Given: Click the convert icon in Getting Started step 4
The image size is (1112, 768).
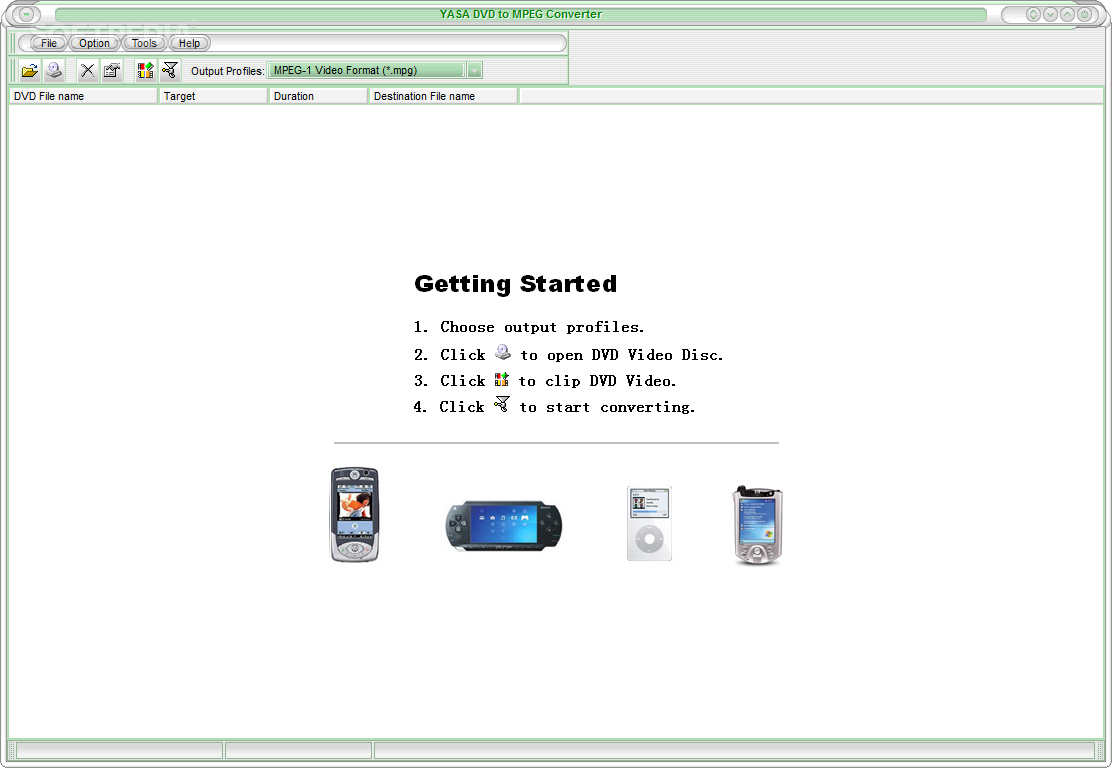Looking at the screenshot, I should coord(501,404).
